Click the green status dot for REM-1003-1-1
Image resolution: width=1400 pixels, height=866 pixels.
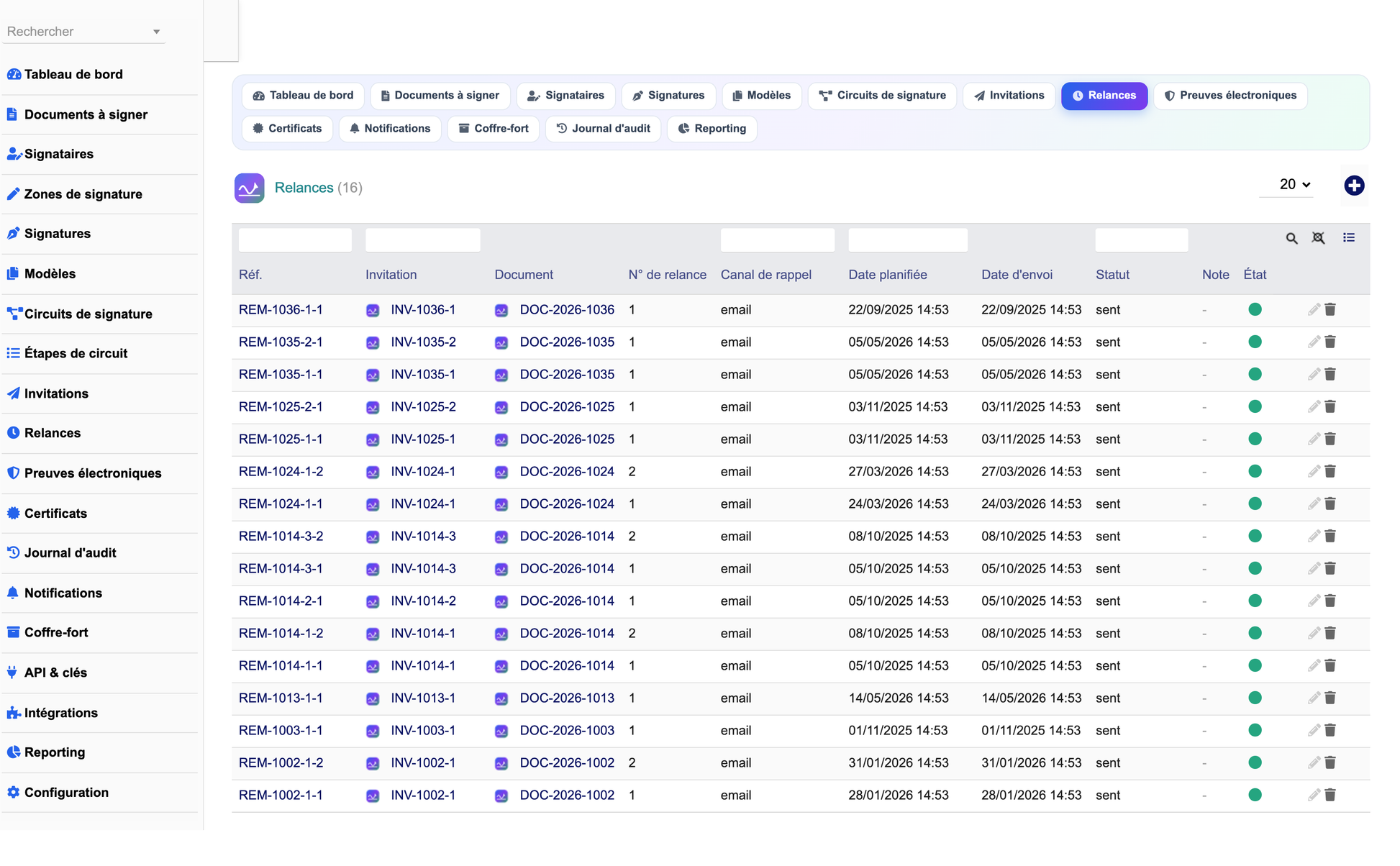(1255, 730)
